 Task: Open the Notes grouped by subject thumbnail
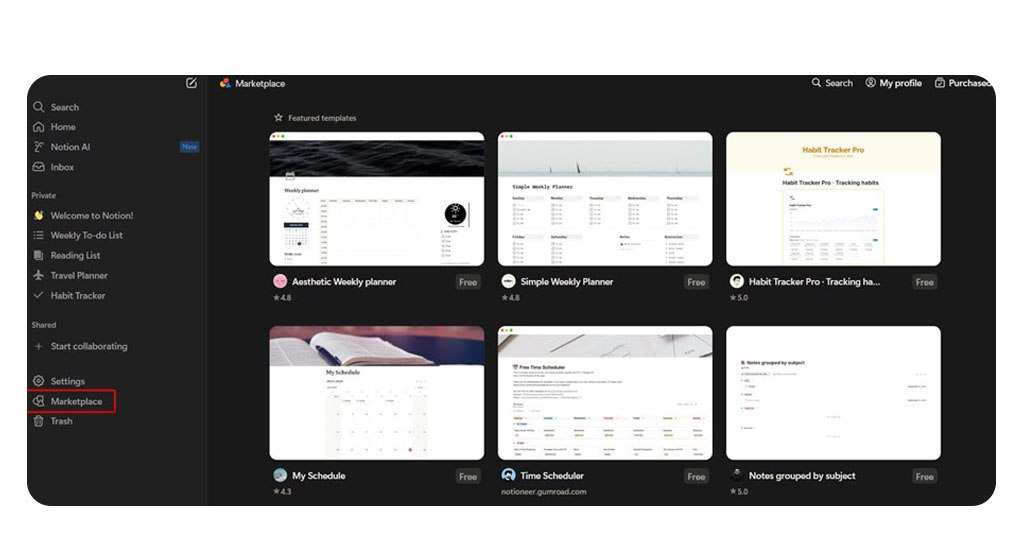coord(833,393)
